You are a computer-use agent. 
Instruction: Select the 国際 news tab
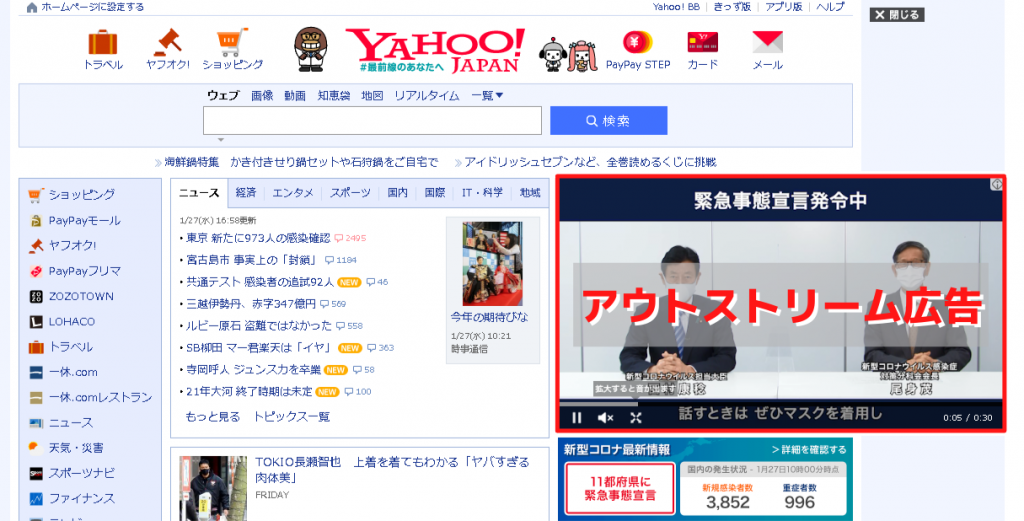(x=434, y=193)
